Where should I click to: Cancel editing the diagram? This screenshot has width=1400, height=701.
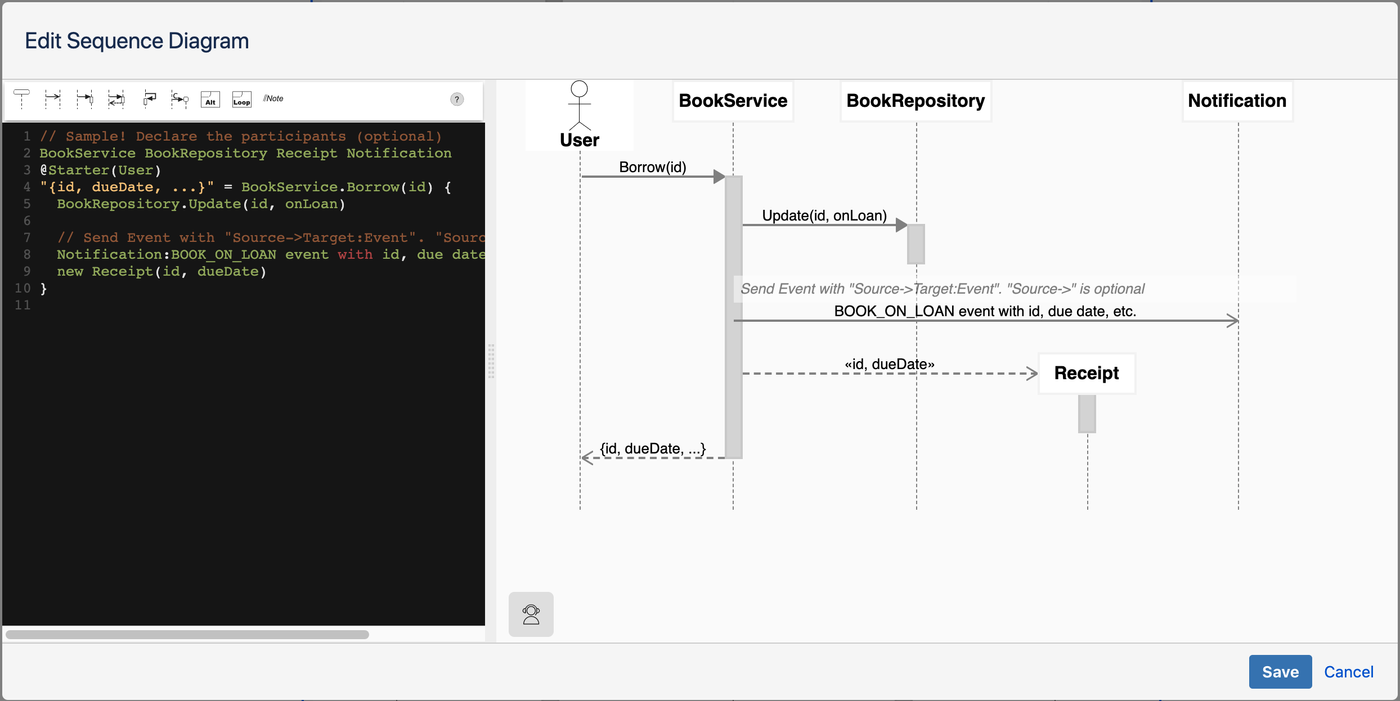(1348, 672)
